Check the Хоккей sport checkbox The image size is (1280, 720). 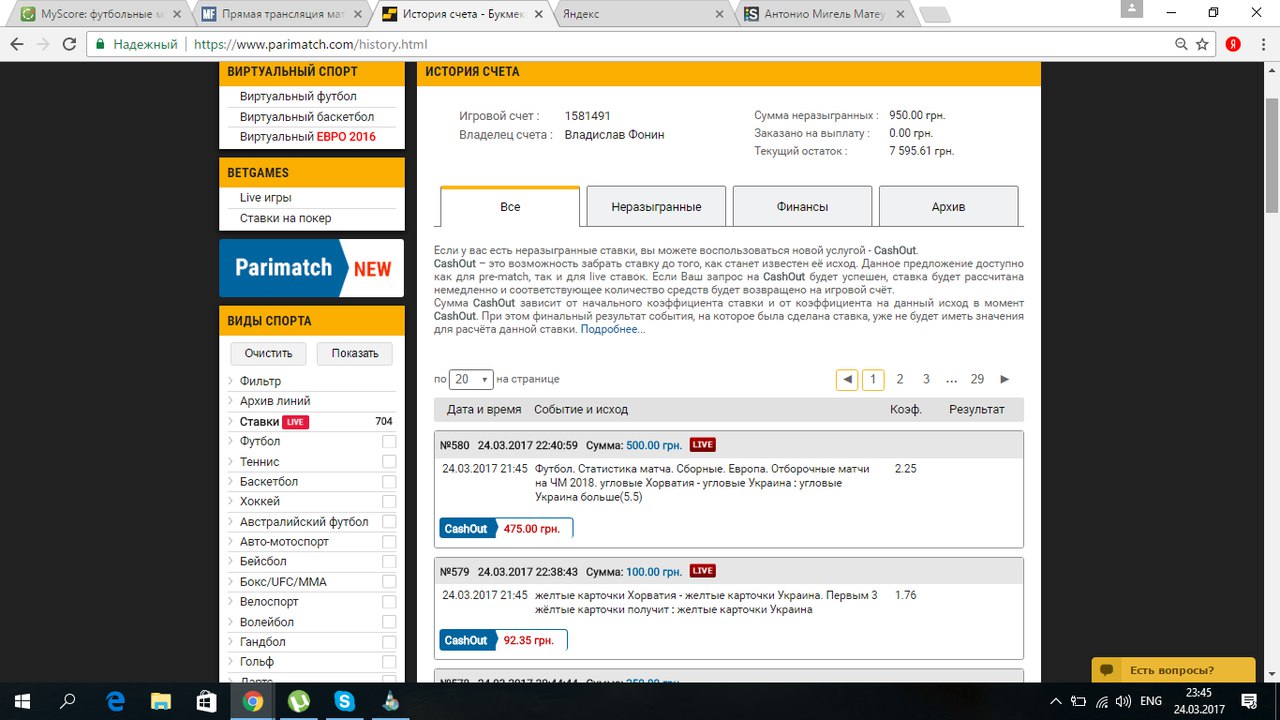389,501
